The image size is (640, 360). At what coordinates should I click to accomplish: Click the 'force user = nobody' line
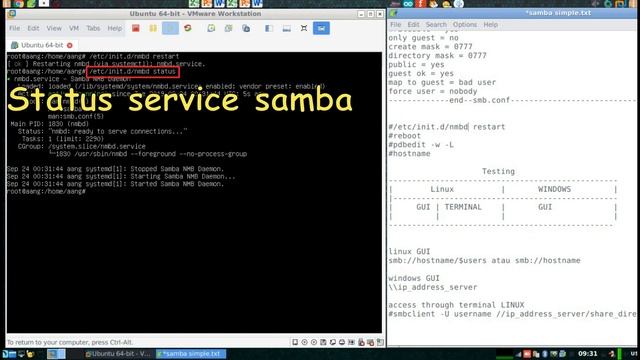coord(433,91)
